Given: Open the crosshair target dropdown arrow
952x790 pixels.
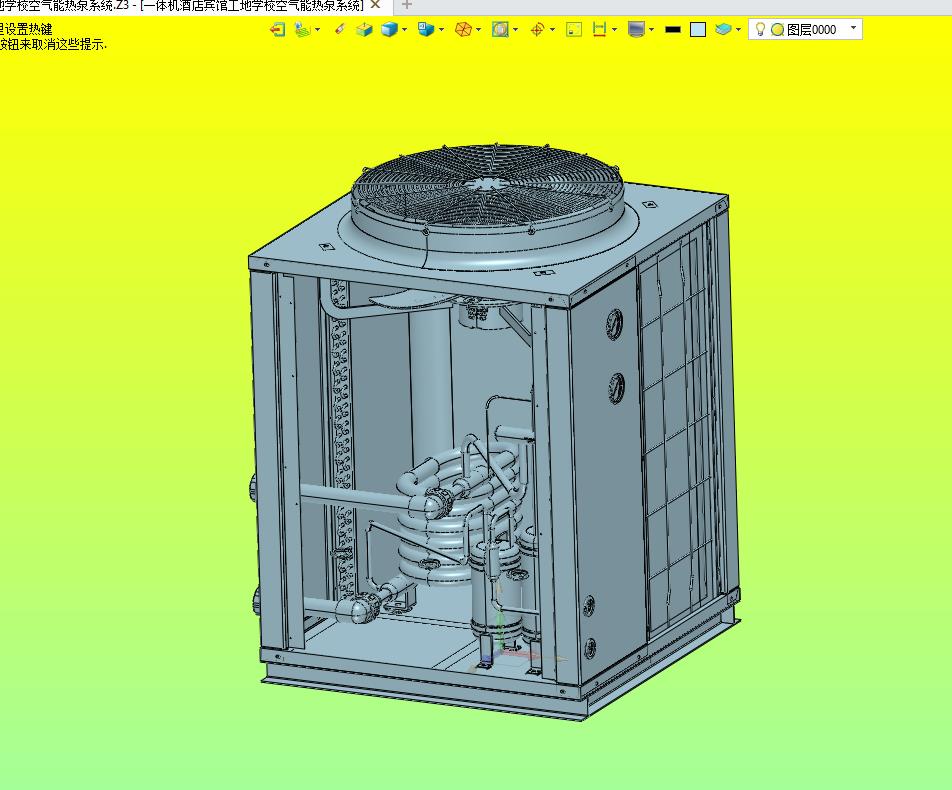Looking at the screenshot, I should tap(552, 29).
